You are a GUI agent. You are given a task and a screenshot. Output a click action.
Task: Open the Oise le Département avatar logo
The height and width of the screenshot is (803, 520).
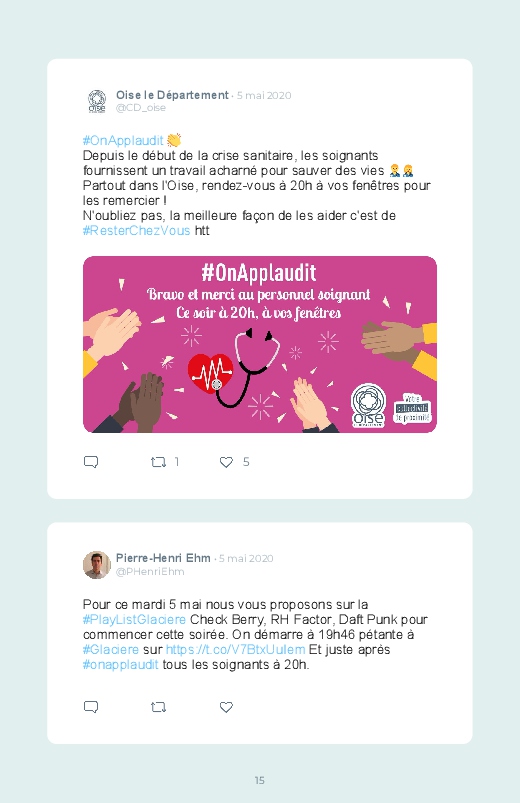[x=97, y=101]
